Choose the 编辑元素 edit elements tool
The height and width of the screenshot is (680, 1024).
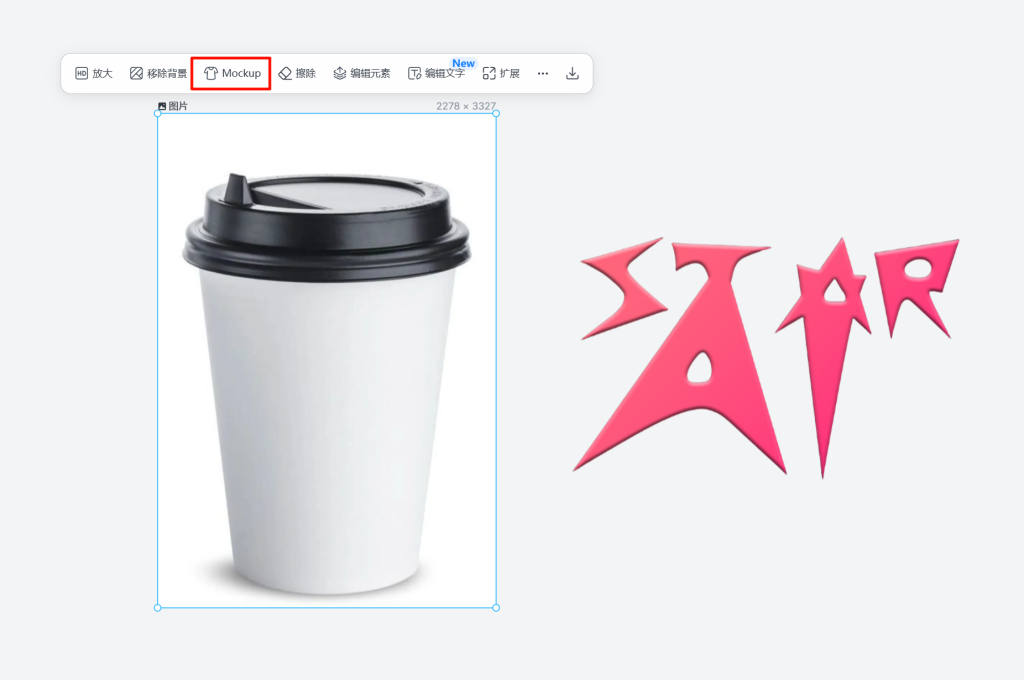[361, 73]
